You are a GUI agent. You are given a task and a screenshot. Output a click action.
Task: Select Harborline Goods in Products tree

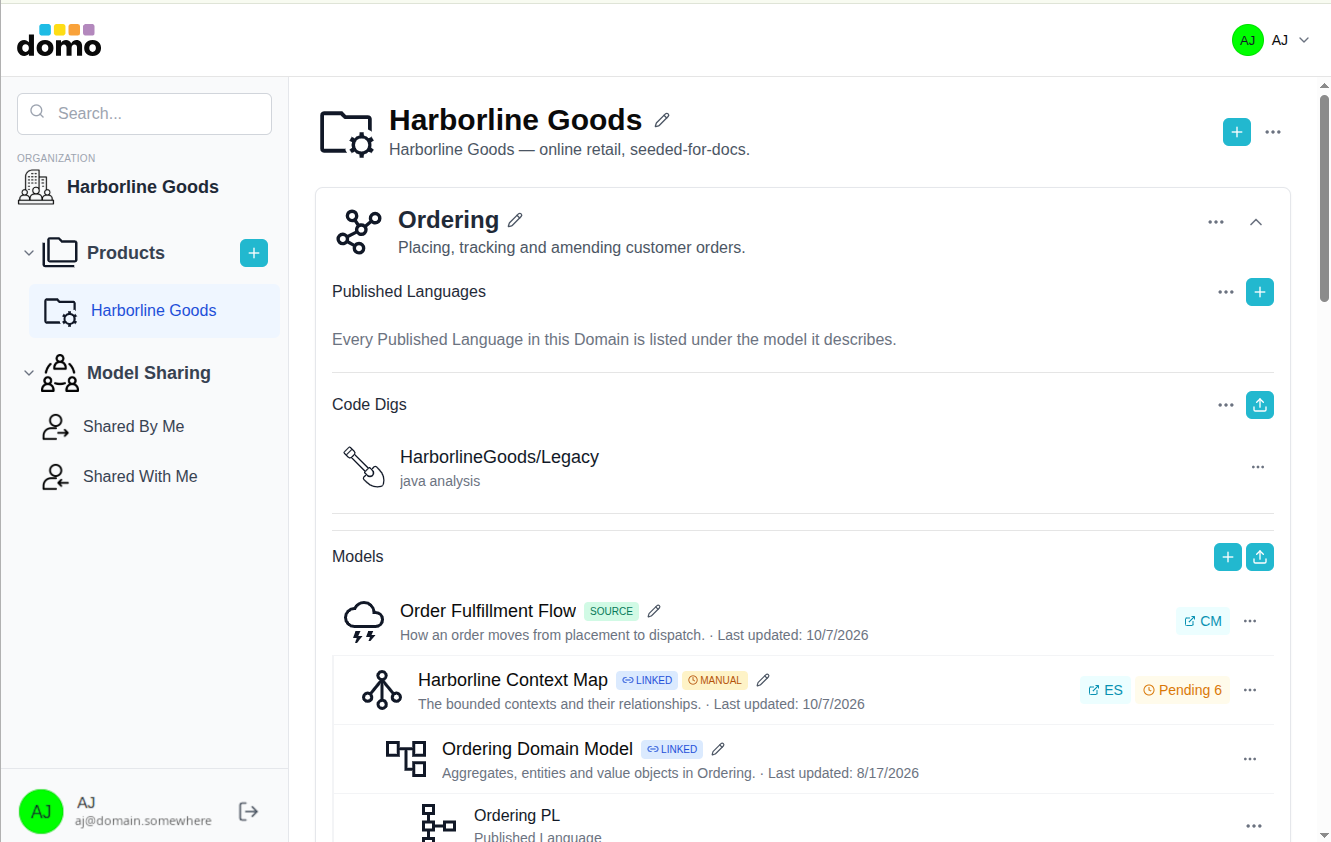pyautogui.click(x=154, y=311)
